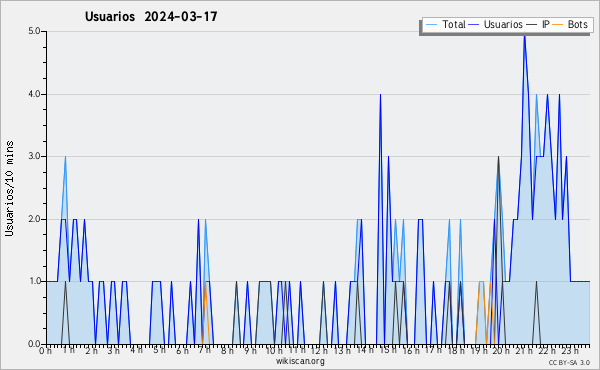The width and height of the screenshot is (600, 370).
Task: Click the '17 h' x-axis label
Action: [x=433, y=350]
